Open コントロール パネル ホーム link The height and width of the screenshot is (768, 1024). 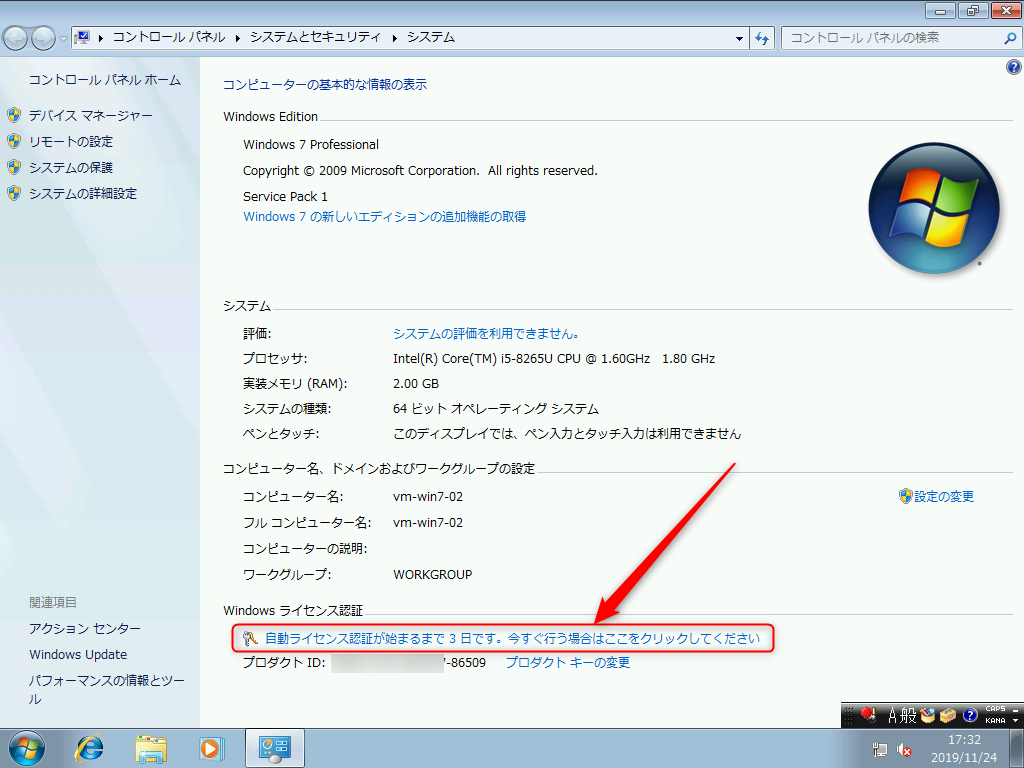tap(105, 80)
